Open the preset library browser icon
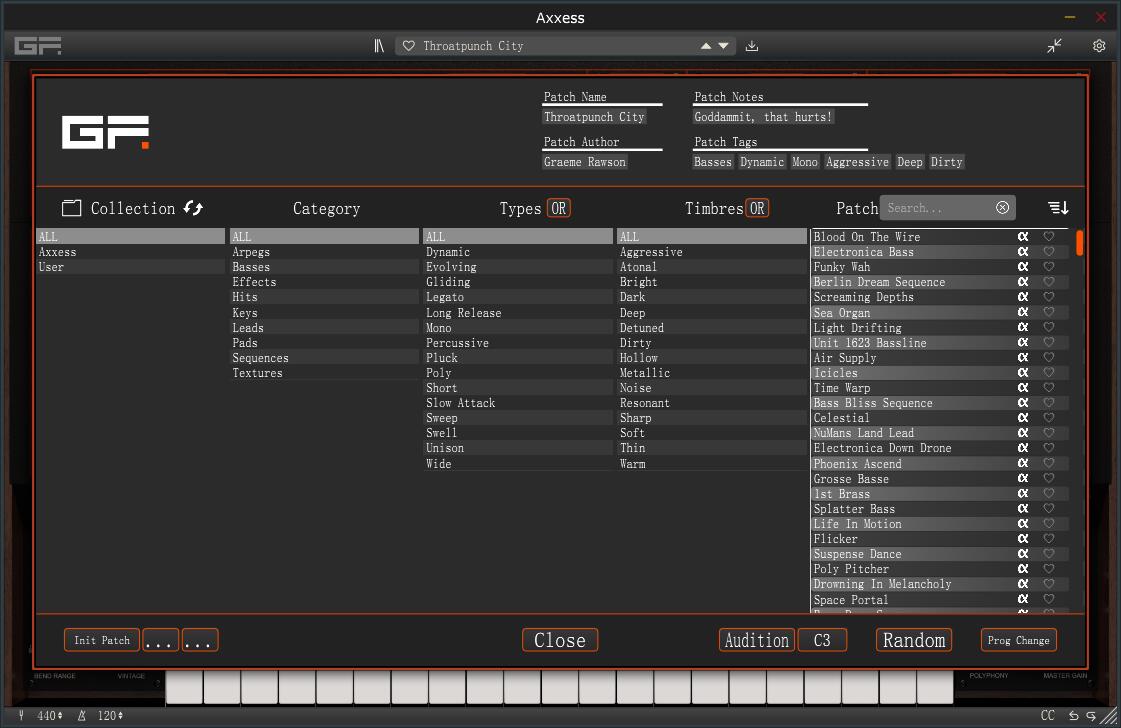1121x728 pixels. pyautogui.click(x=379, y=46)
